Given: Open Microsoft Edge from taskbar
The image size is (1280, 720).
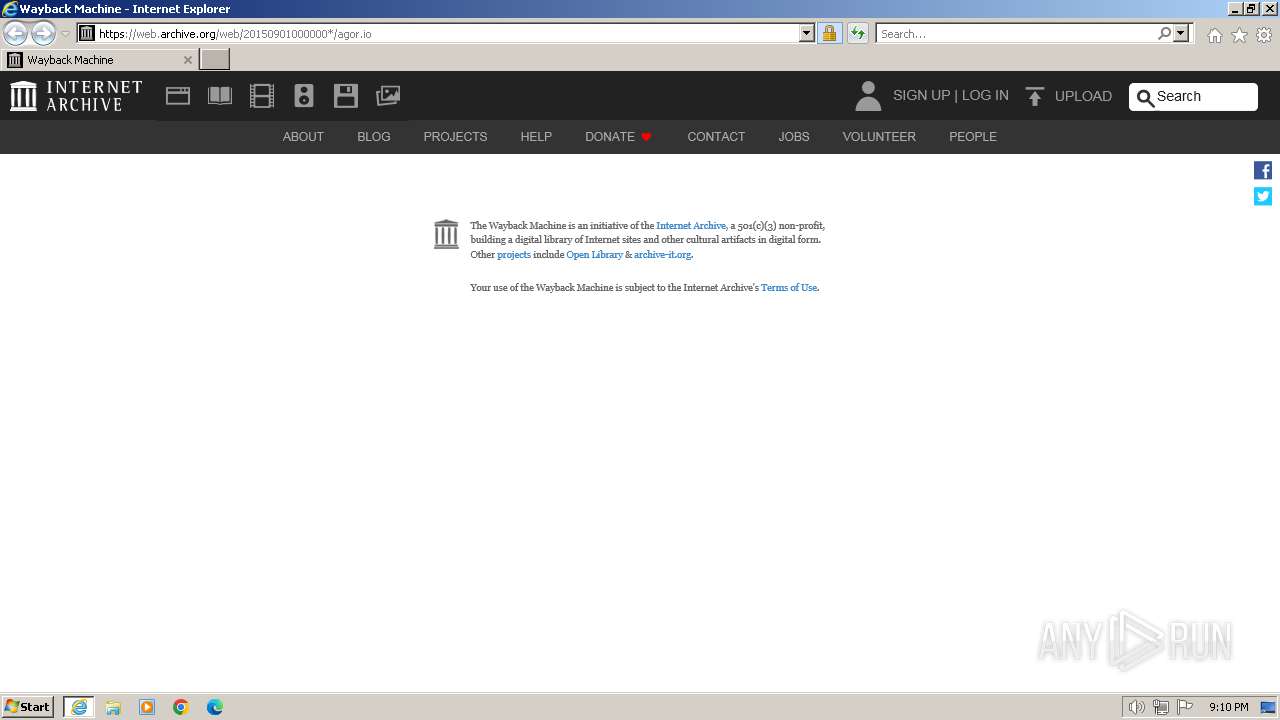Looking at the screenshot, I should click(215, 707).
